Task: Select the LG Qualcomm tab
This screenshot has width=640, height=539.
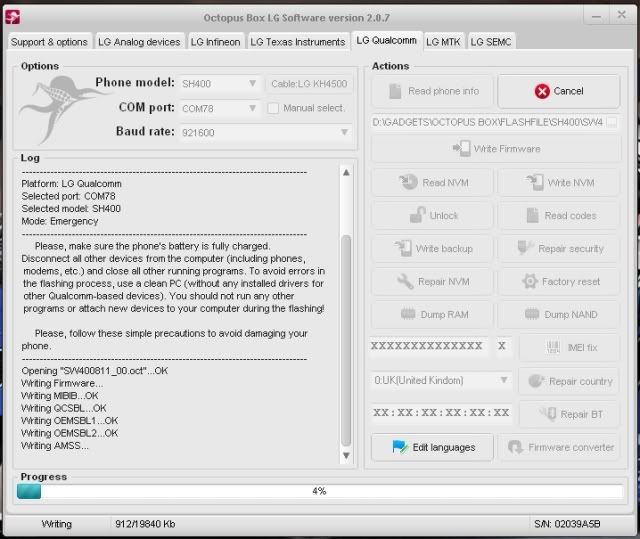Action: [387, 40]
